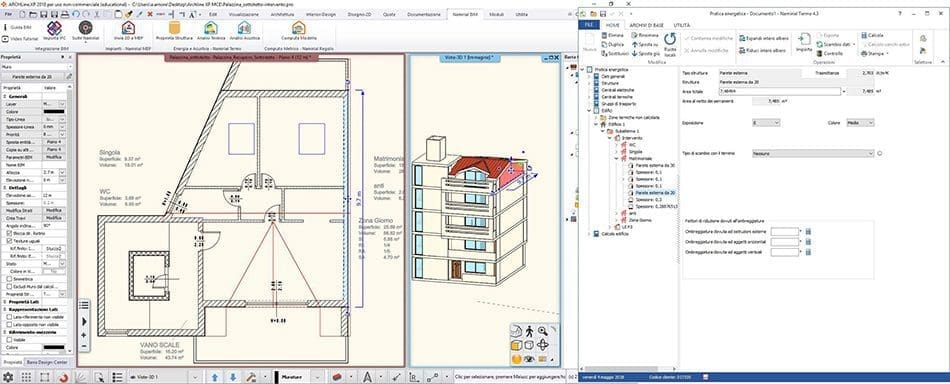The height and width of the screenshot is (384, 950).
Task: Collapse the Matrimoniale tree node
Action: point(616,159)
